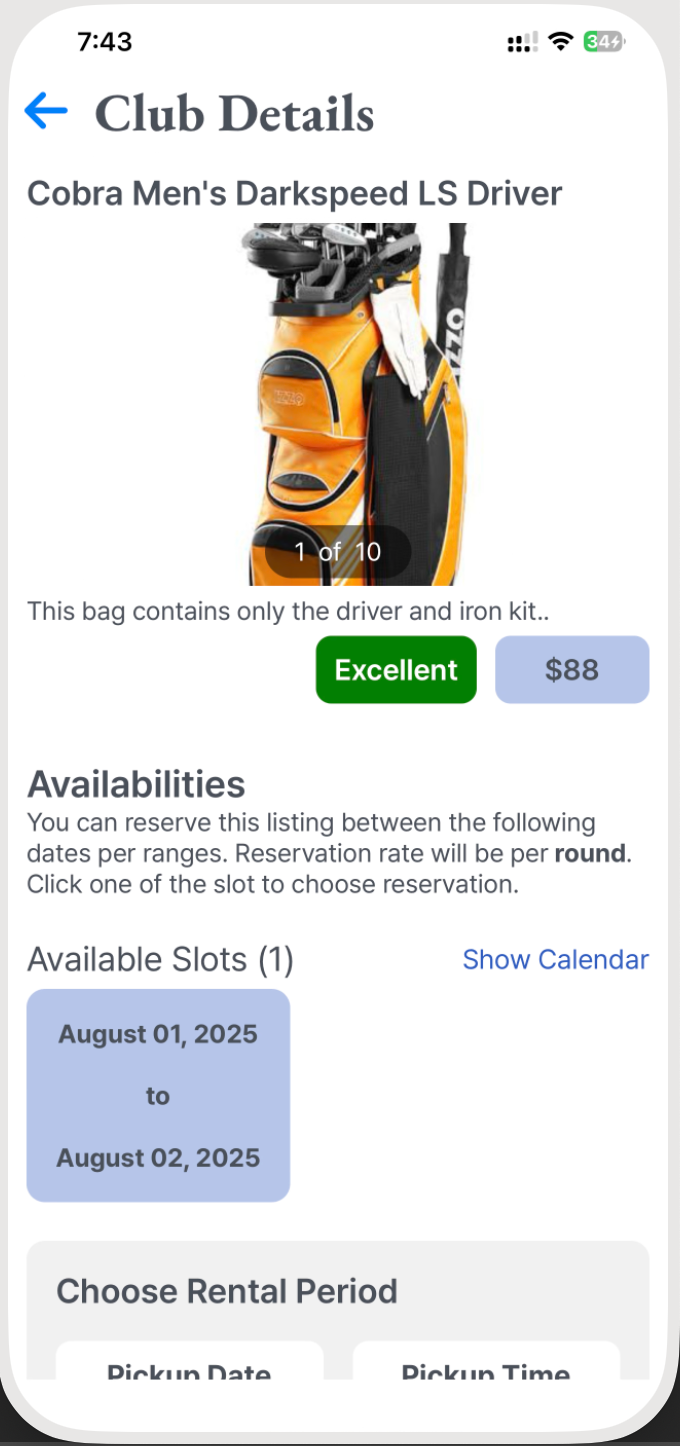
Task: Tap the Availabilities section heading
Action: tap(136, 784)
